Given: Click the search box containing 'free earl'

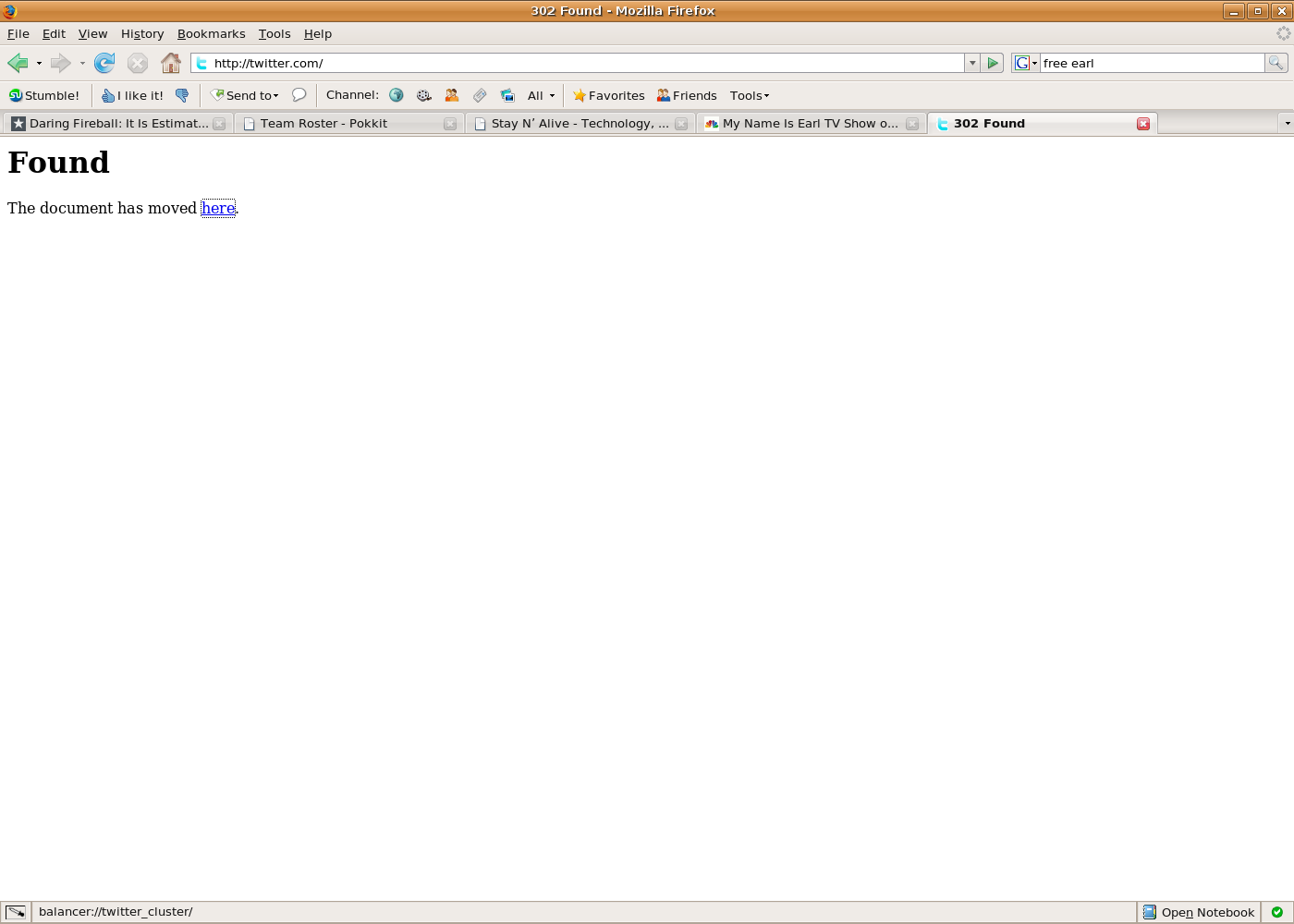Looking at the screenshot, I should coord(1152,63).
